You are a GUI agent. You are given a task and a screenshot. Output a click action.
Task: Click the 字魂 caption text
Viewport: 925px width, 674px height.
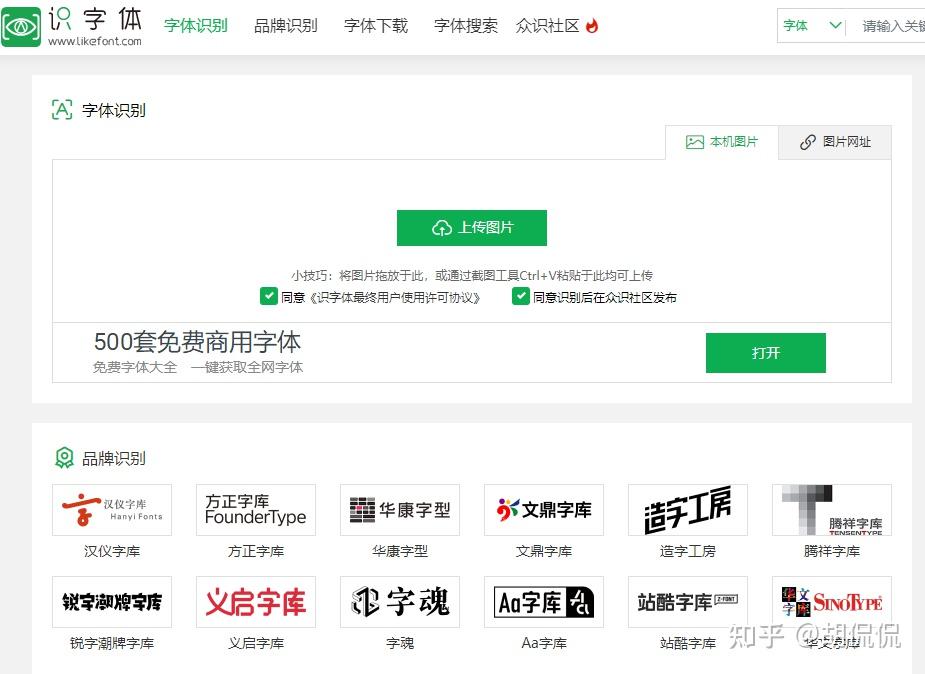(x=400, y=643)
